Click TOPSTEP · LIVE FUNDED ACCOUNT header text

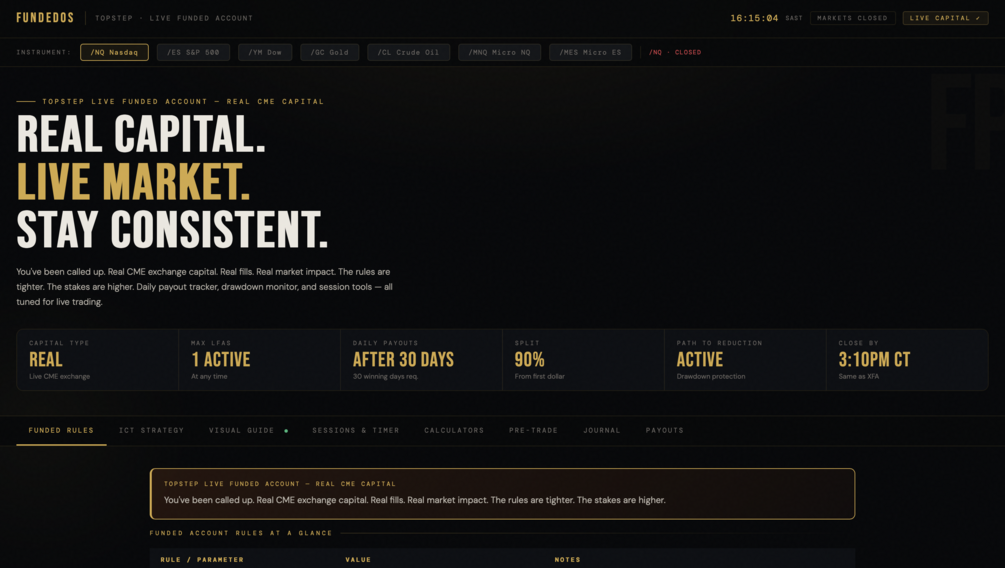(174, 18)
